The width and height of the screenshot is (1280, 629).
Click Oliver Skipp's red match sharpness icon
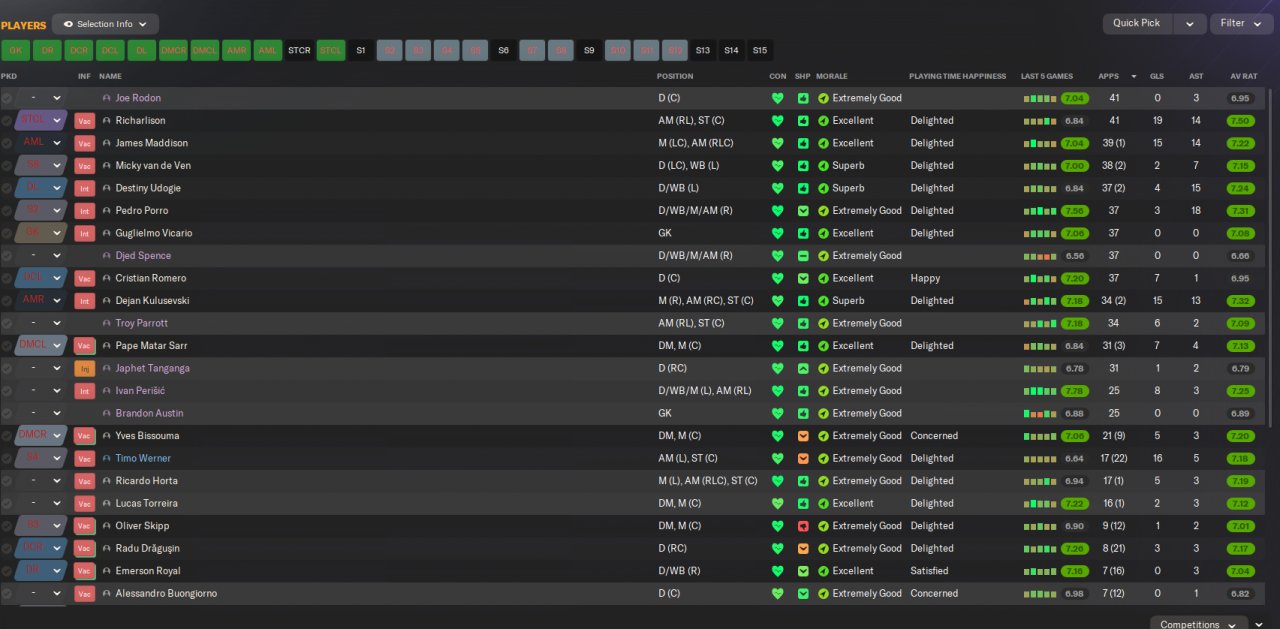[x=803, y=526]
